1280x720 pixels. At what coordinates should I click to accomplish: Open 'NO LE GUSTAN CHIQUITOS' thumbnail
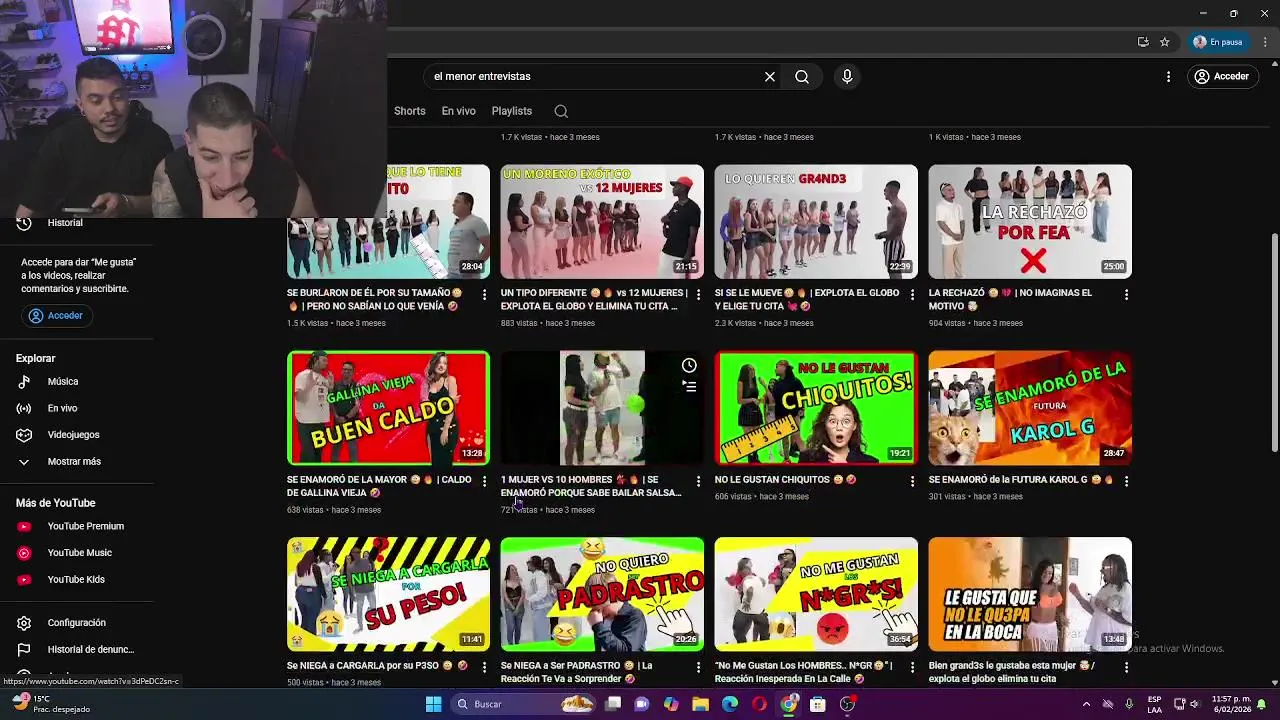pyautogui.click(x=816, y=408)
